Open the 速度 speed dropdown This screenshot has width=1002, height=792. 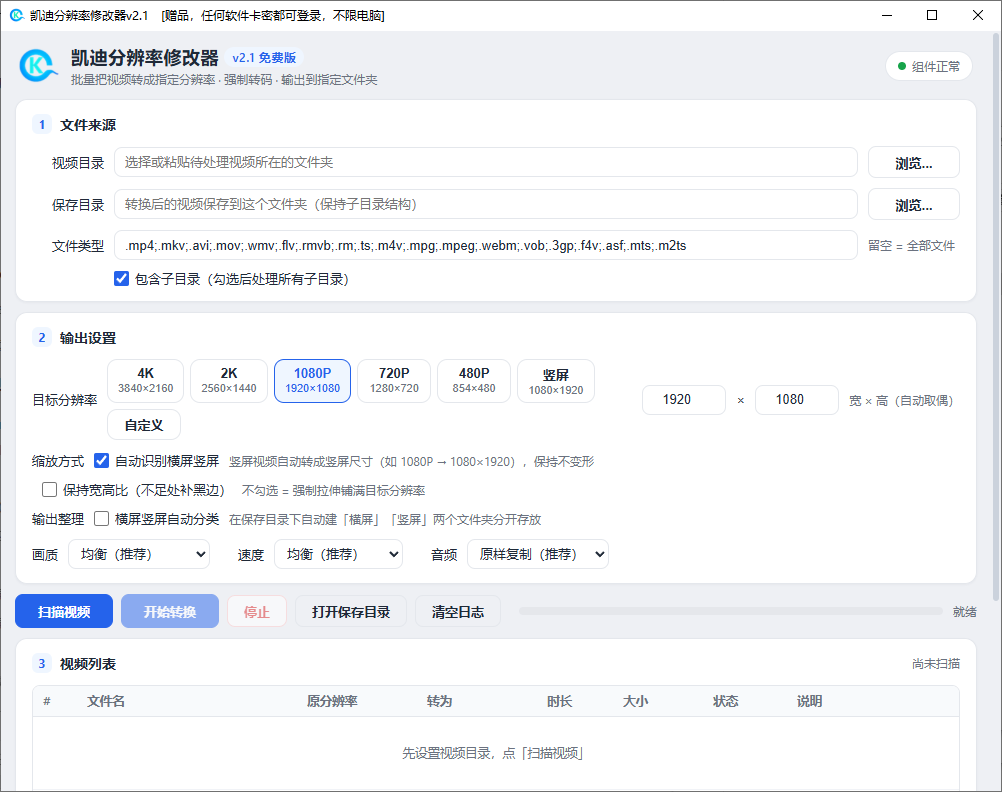[x=338, y=554]
